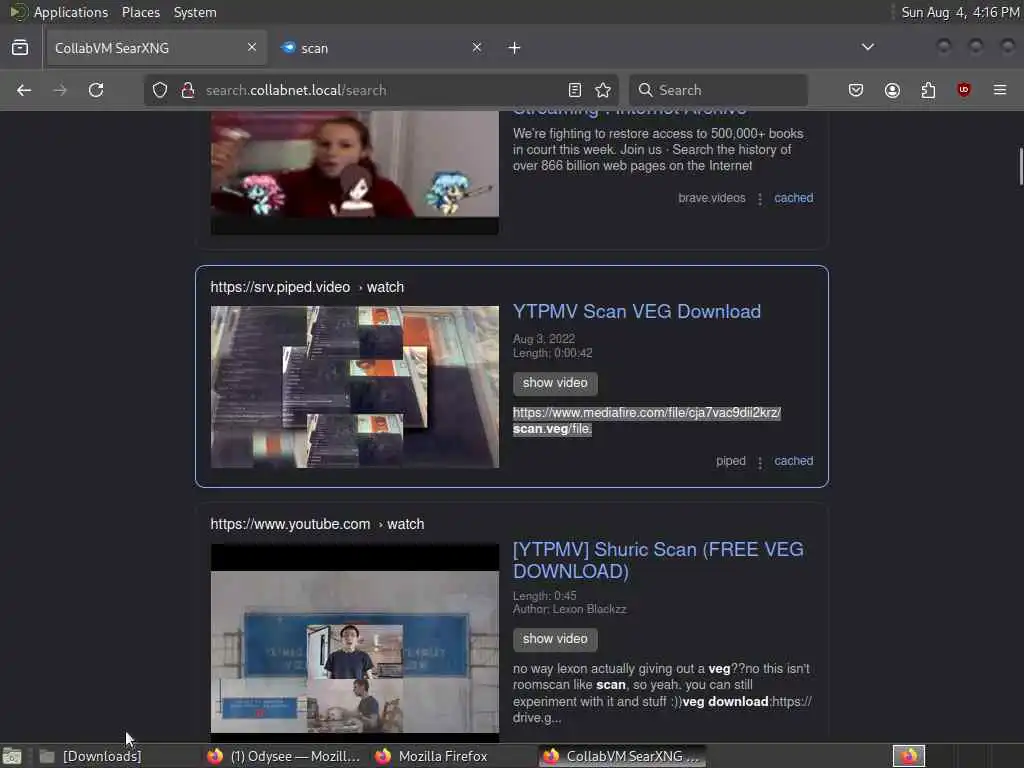Viewport: 1024px width, 768px height.
Task: Focus the browser Search box
Action: [x=718, y=90]
